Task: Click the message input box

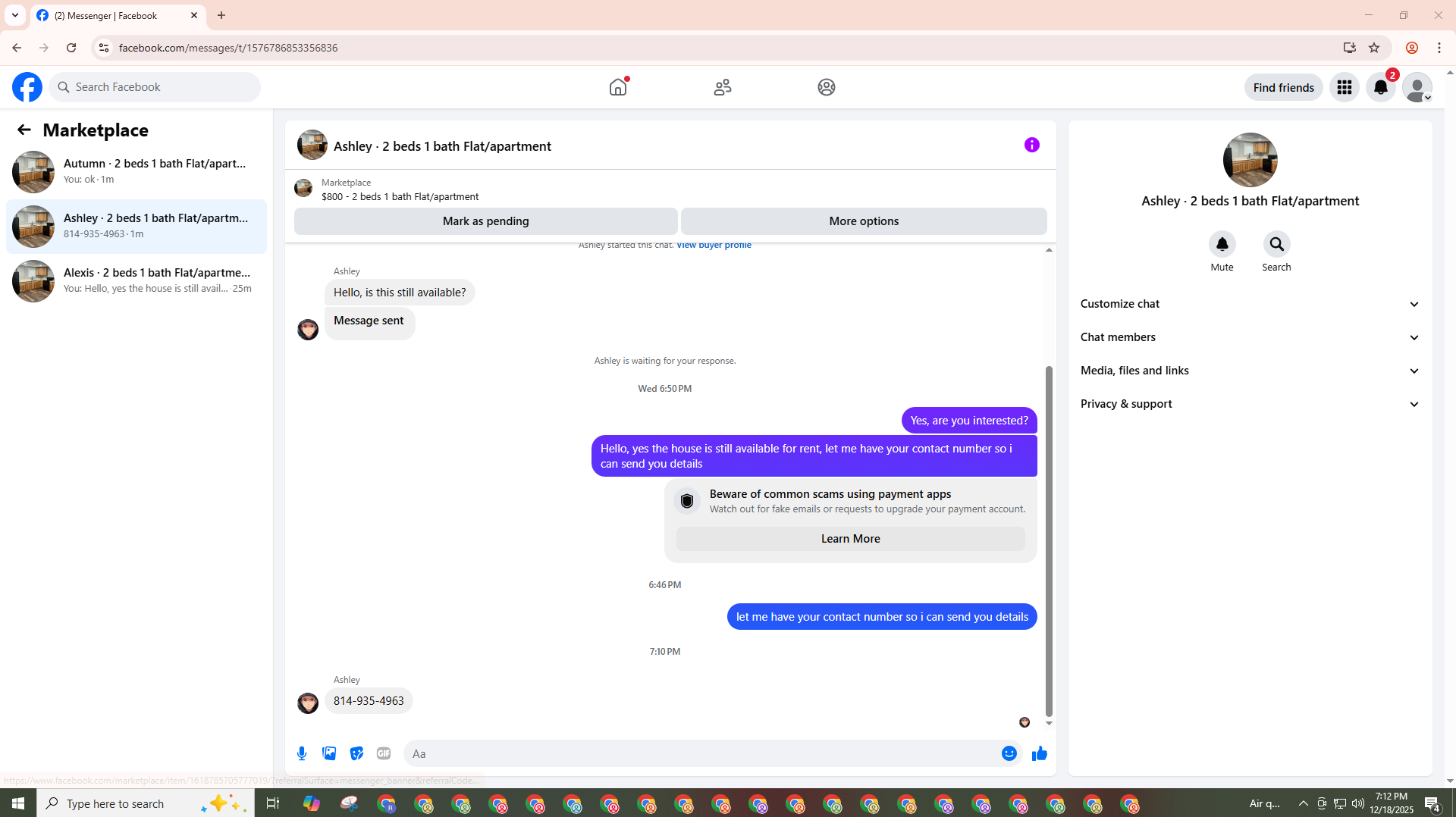Action: click(x=702, y=753)
